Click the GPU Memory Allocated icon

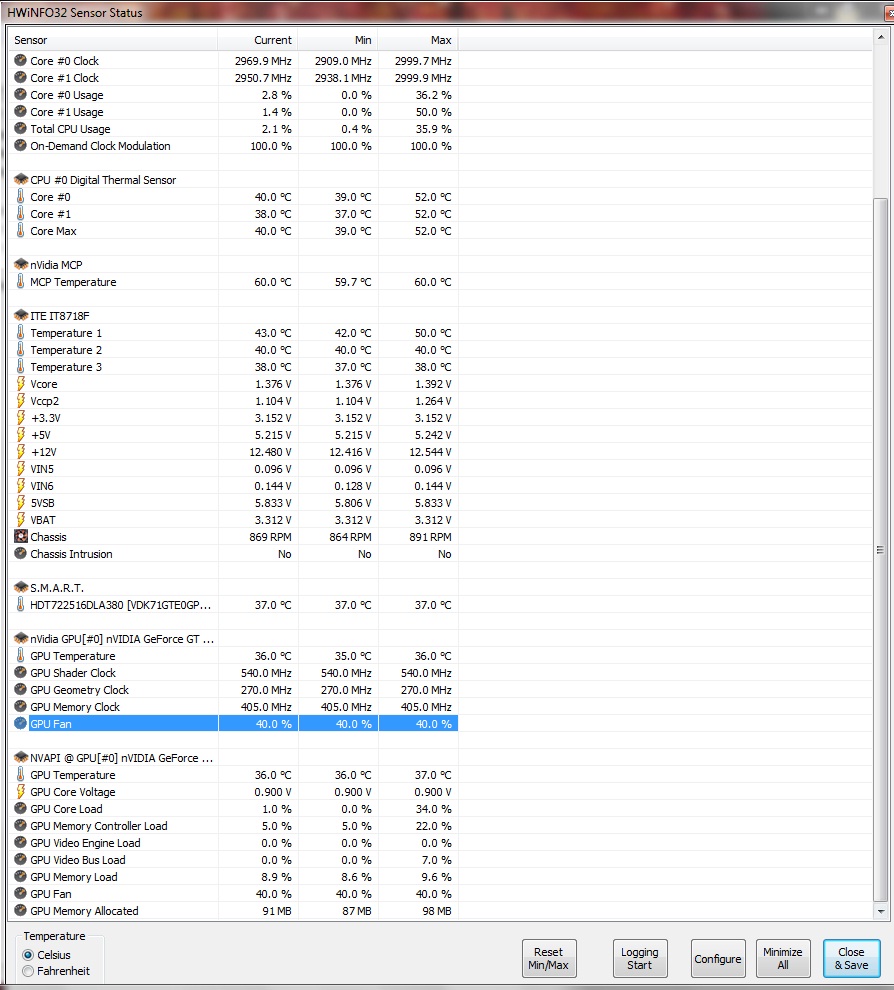tap(20, 910)
